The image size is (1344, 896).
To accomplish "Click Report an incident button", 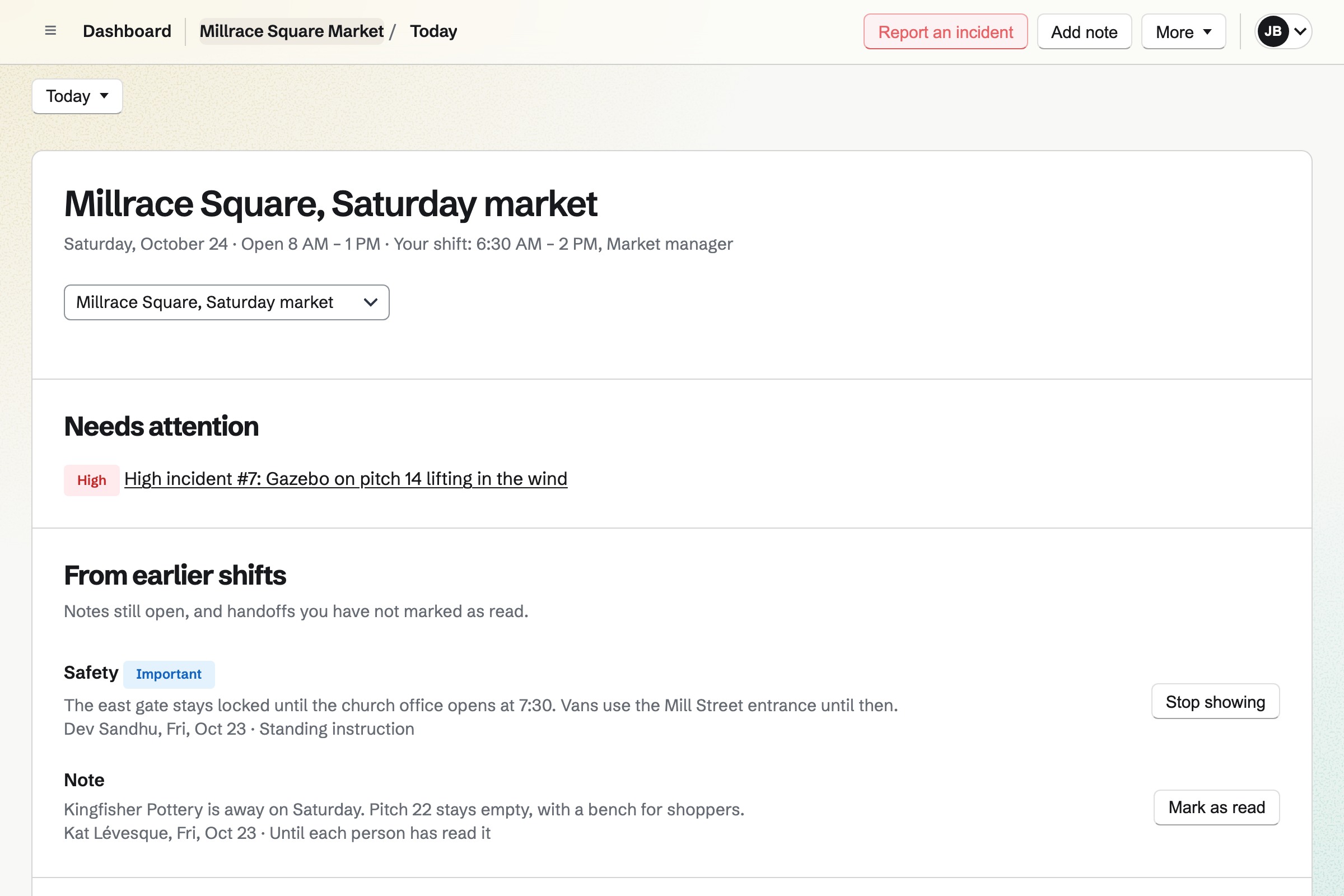I will pyautogui.click(x=945, y=32).
